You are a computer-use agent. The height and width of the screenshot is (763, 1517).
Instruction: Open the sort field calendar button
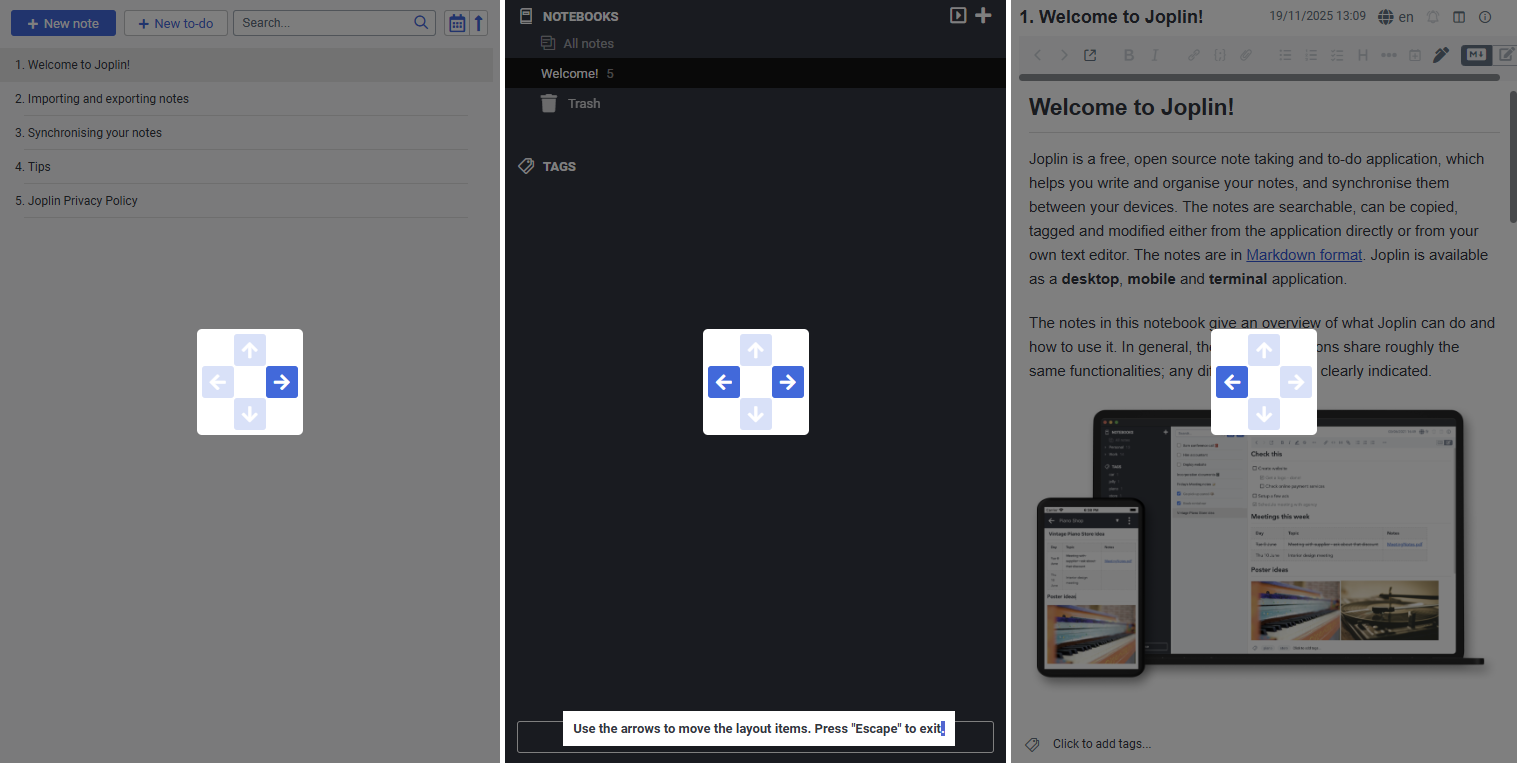pyautogui.click(x=457, y=23)
